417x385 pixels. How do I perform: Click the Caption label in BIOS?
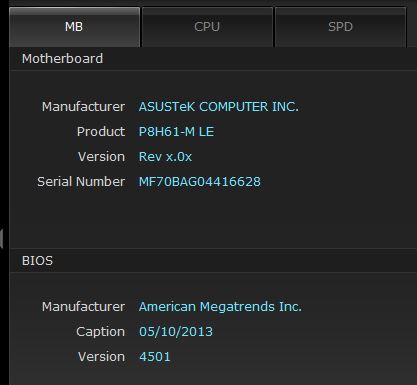[100, 332]
